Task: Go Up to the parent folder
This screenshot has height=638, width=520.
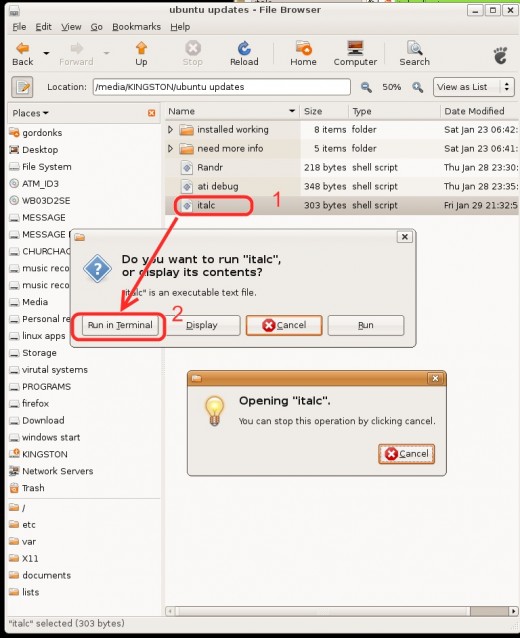Action: click(x=141, y=53)
